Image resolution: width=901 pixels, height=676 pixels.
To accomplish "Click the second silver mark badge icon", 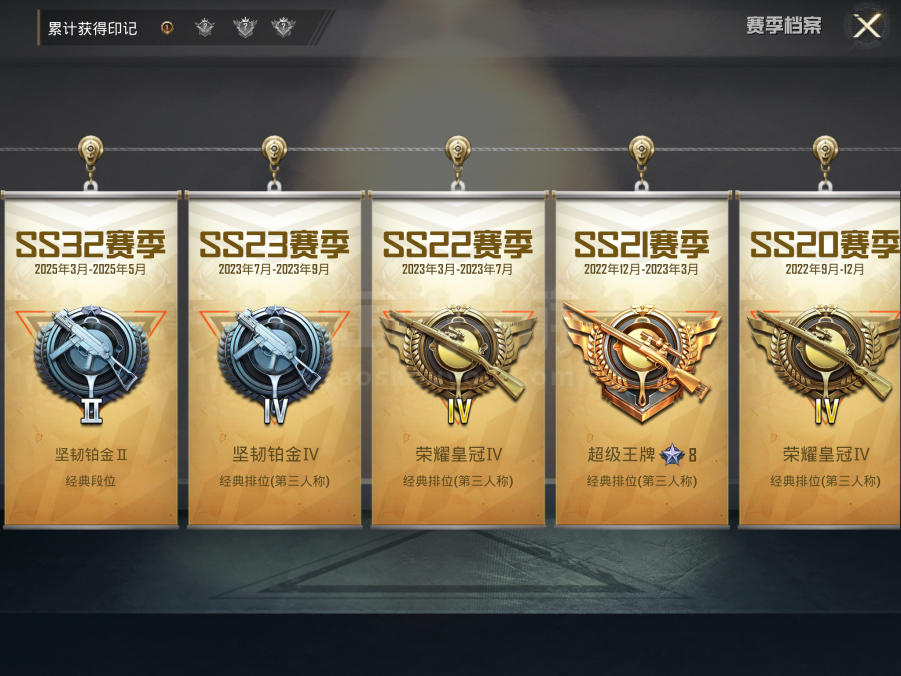I will tap(205, 27).
